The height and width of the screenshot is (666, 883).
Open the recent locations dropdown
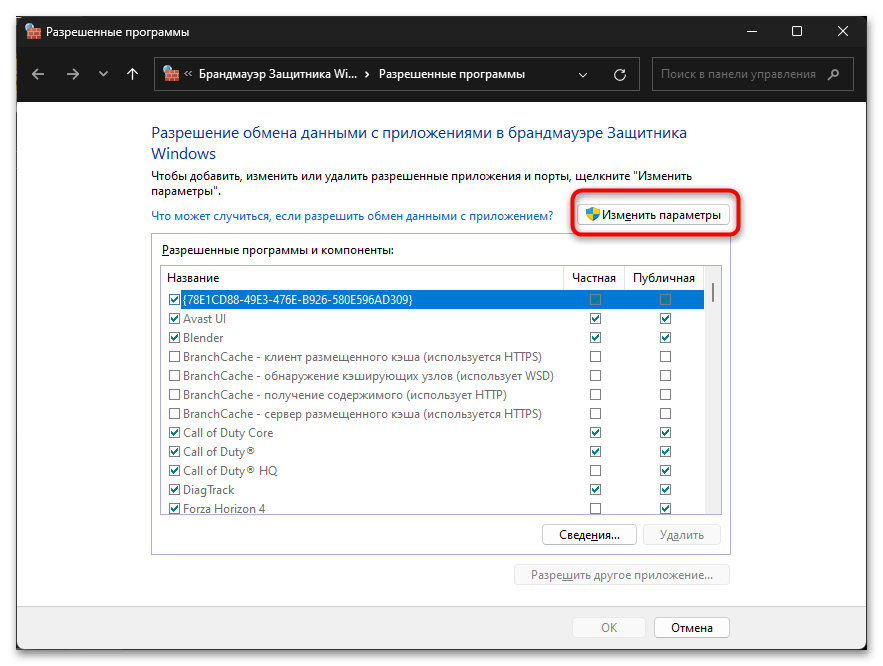click(103, 75)
